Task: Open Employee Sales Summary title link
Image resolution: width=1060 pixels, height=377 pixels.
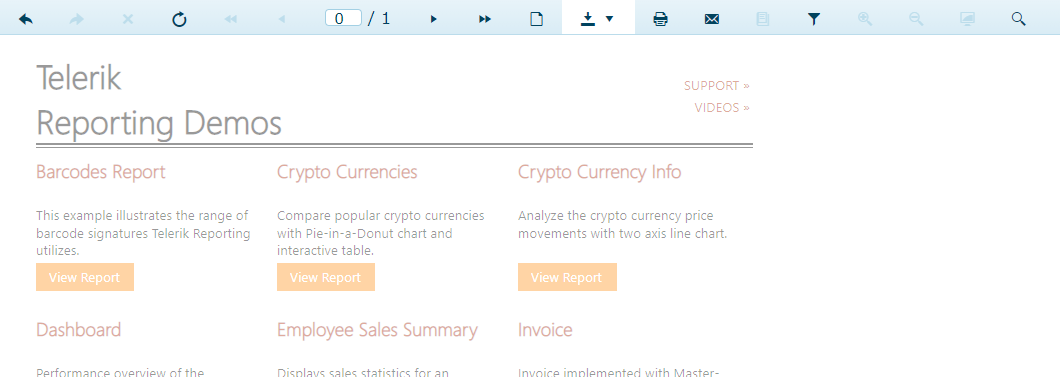Action: tap(377, 330)
